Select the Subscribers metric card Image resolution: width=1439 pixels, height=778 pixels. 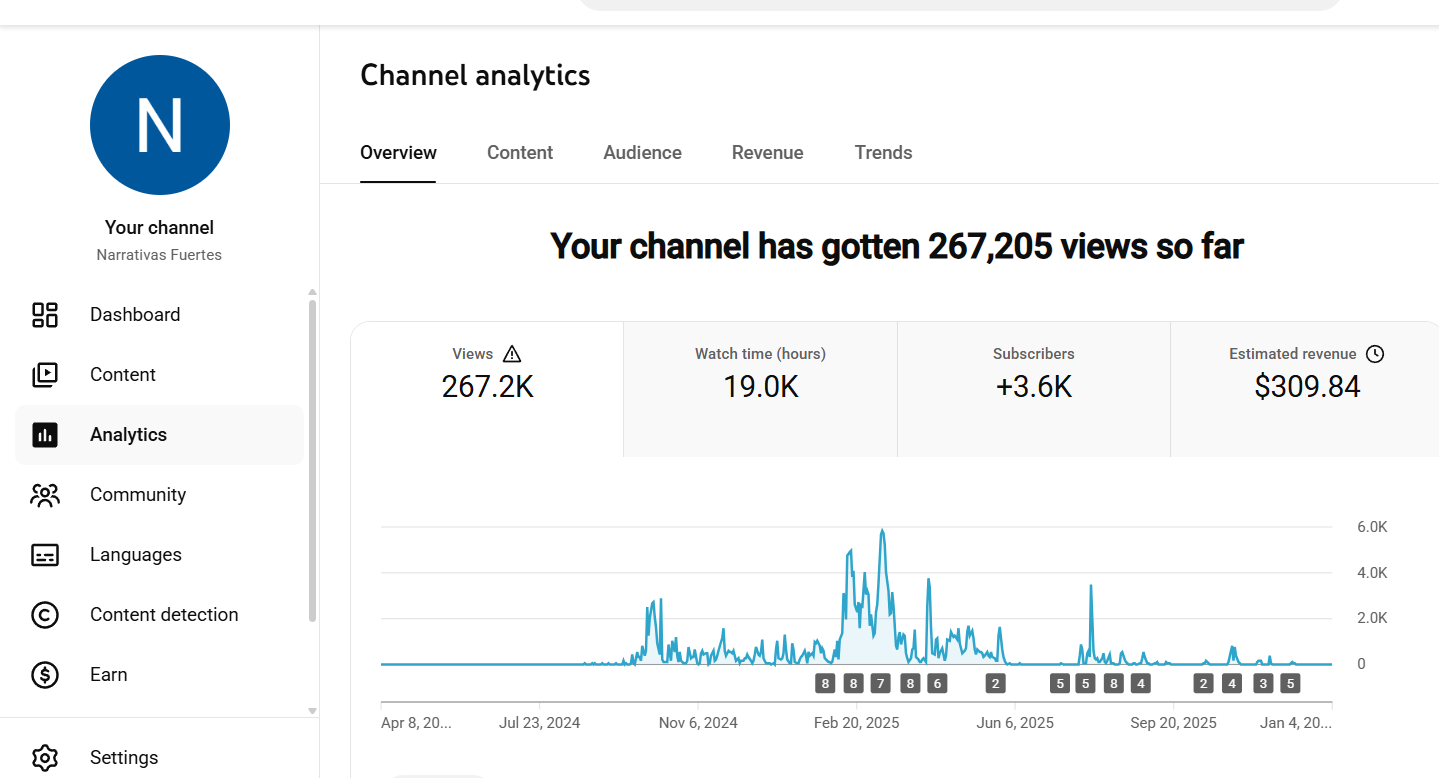pos(1034,390)
